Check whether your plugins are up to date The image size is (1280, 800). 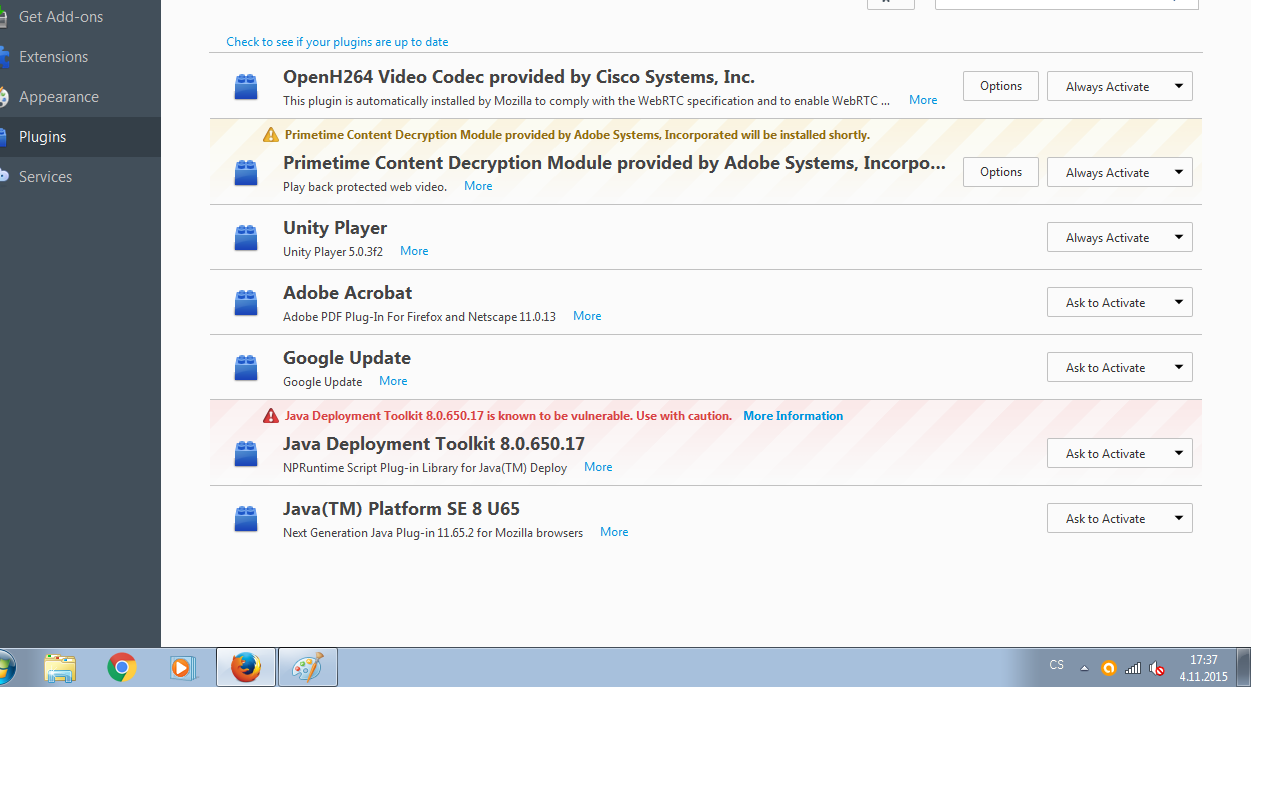click(337, 42)
